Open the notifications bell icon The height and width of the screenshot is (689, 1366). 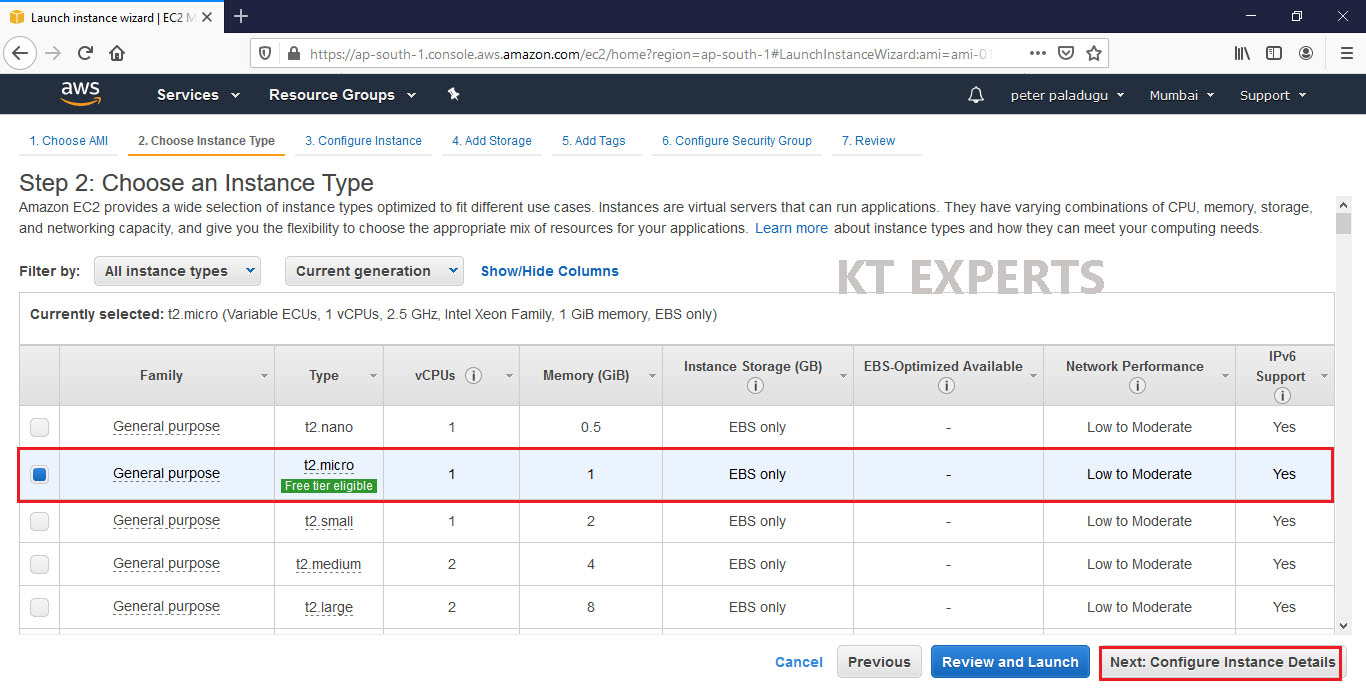point(975,95)
